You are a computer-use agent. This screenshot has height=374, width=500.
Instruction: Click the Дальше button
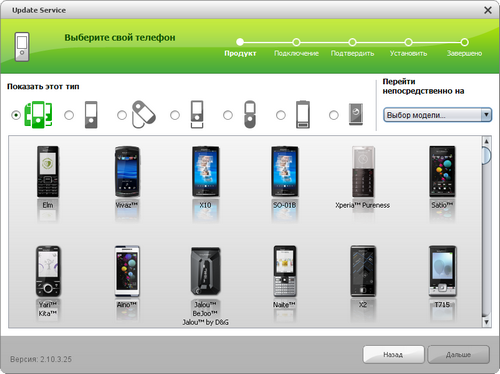[458, 354]
